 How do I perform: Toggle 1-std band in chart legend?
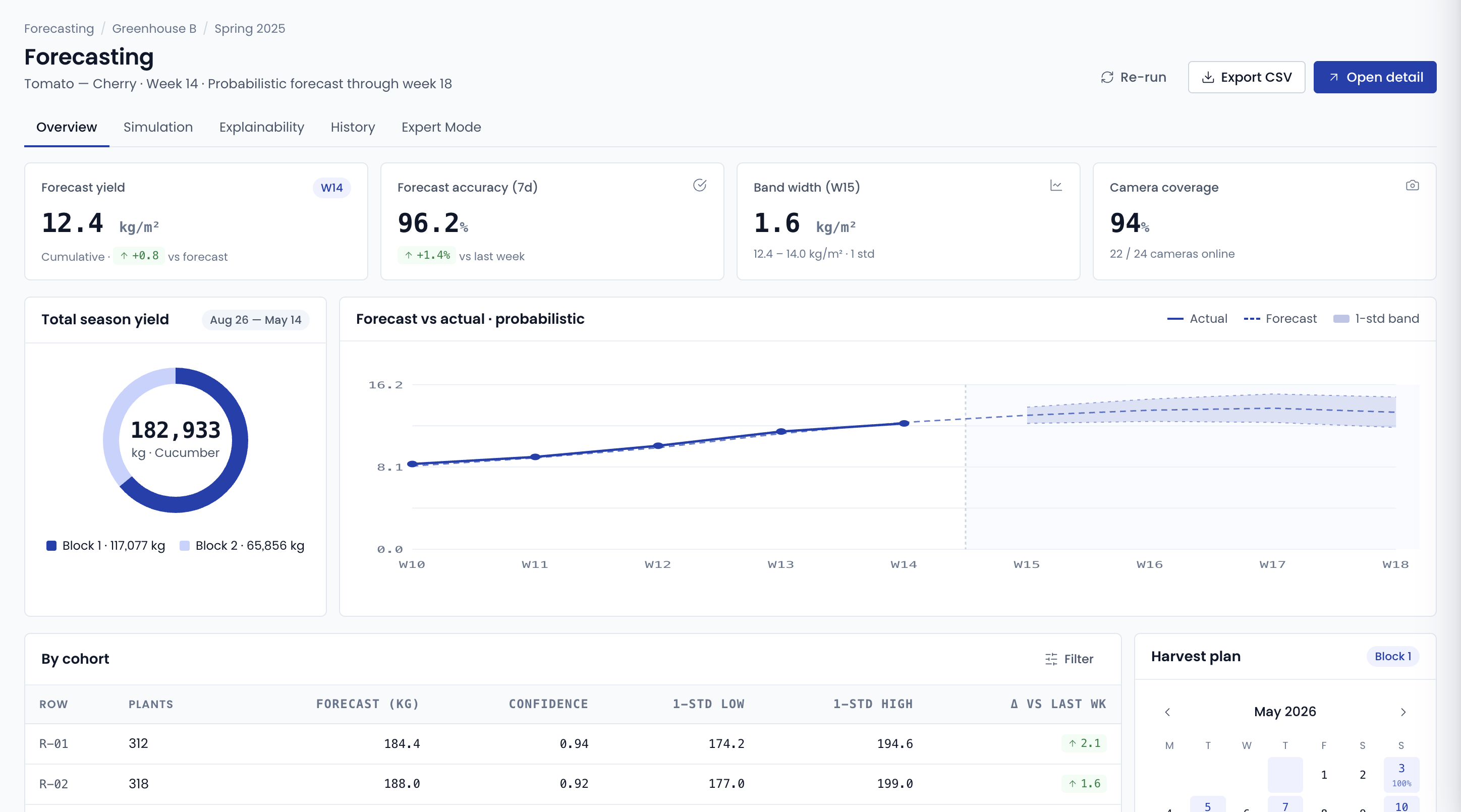(1375, 319)
